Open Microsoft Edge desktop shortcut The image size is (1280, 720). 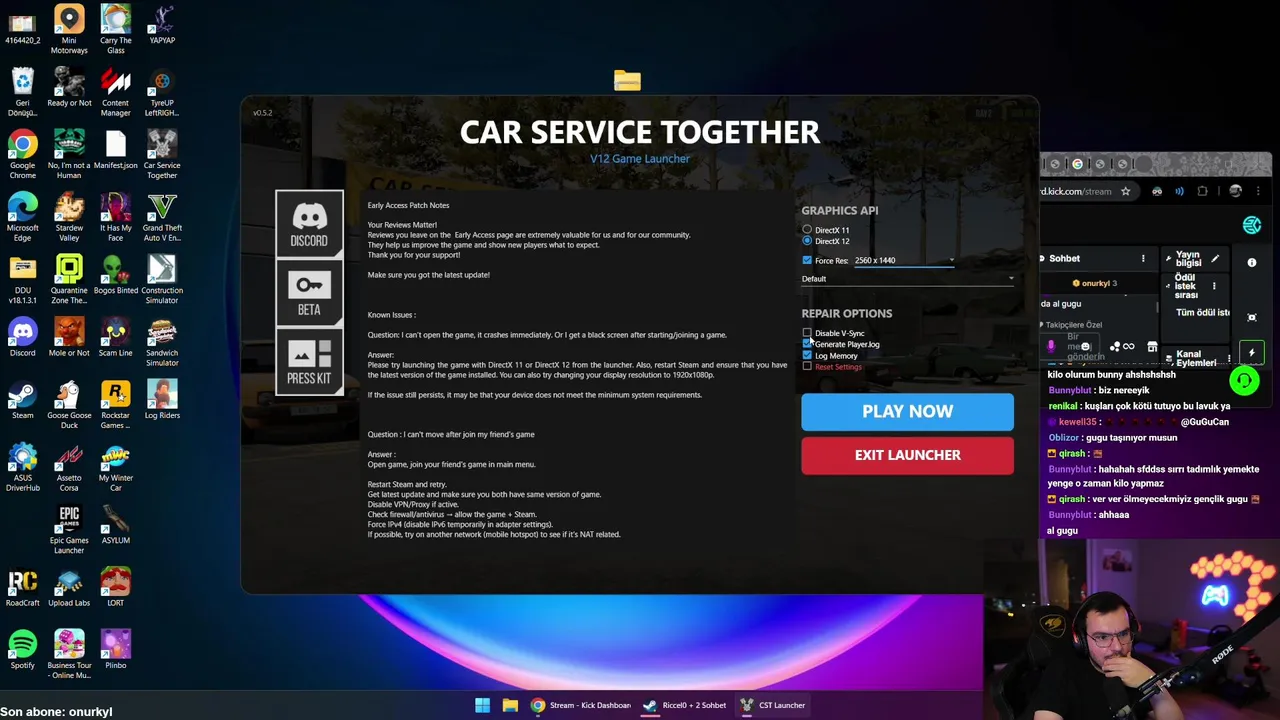[23, 217]
